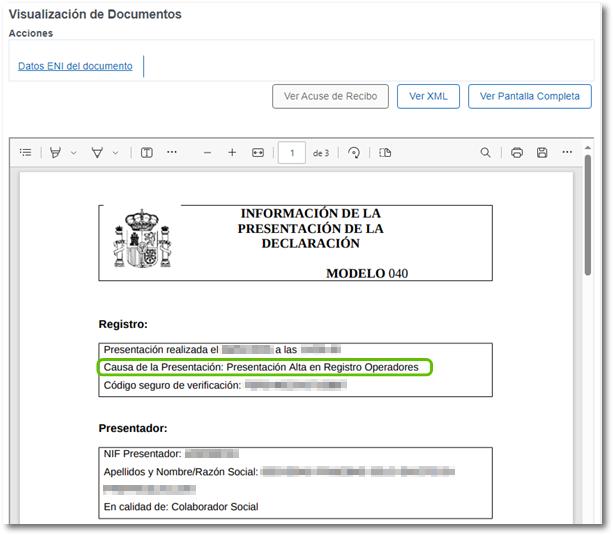Click the Código seguro de verificación text
The width and height of the screenshot is (613, 535).
(x=172, y=386)
